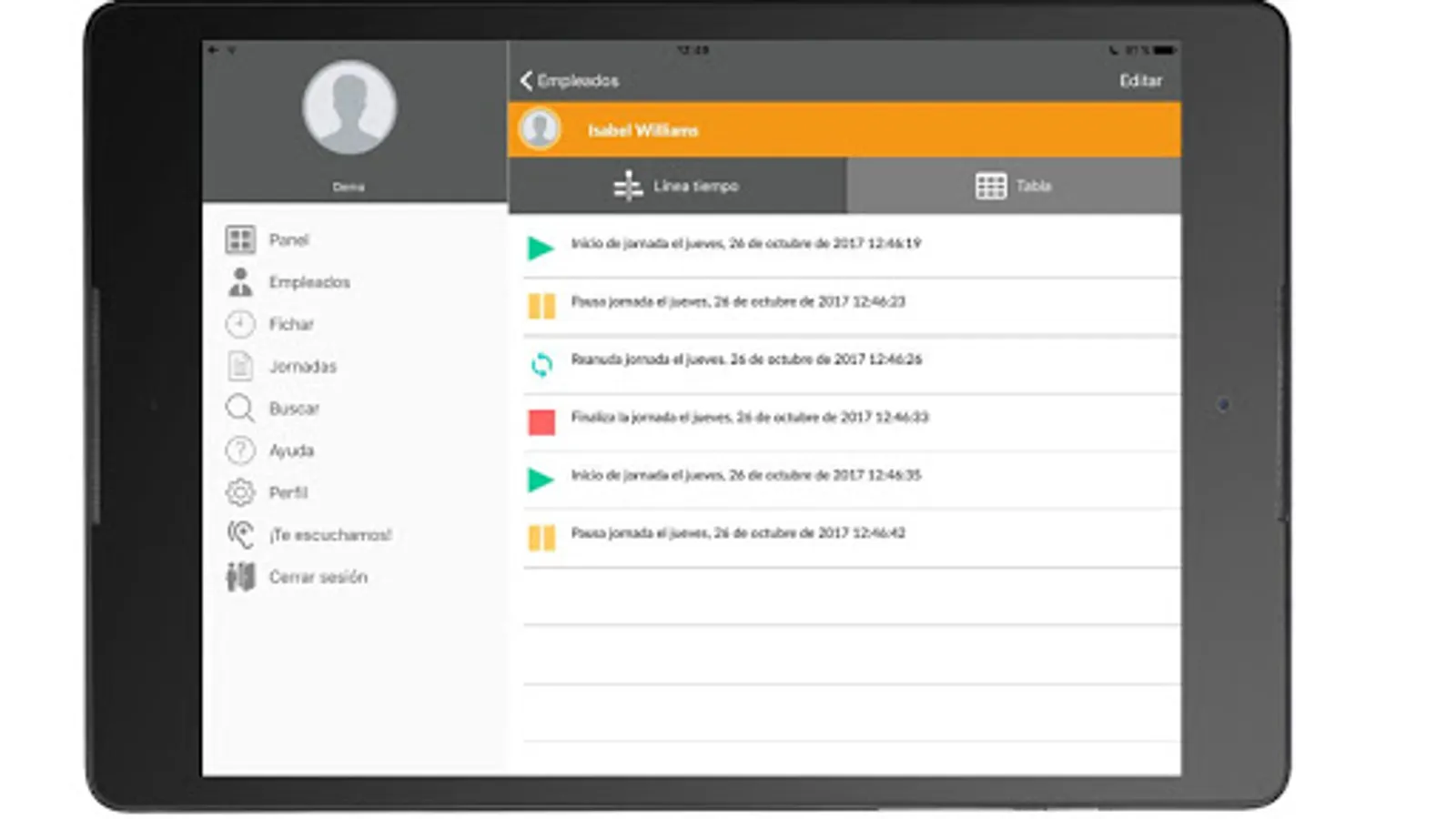
Task: Click the Cerrar sesión label
Action: [x=318, y=578]
